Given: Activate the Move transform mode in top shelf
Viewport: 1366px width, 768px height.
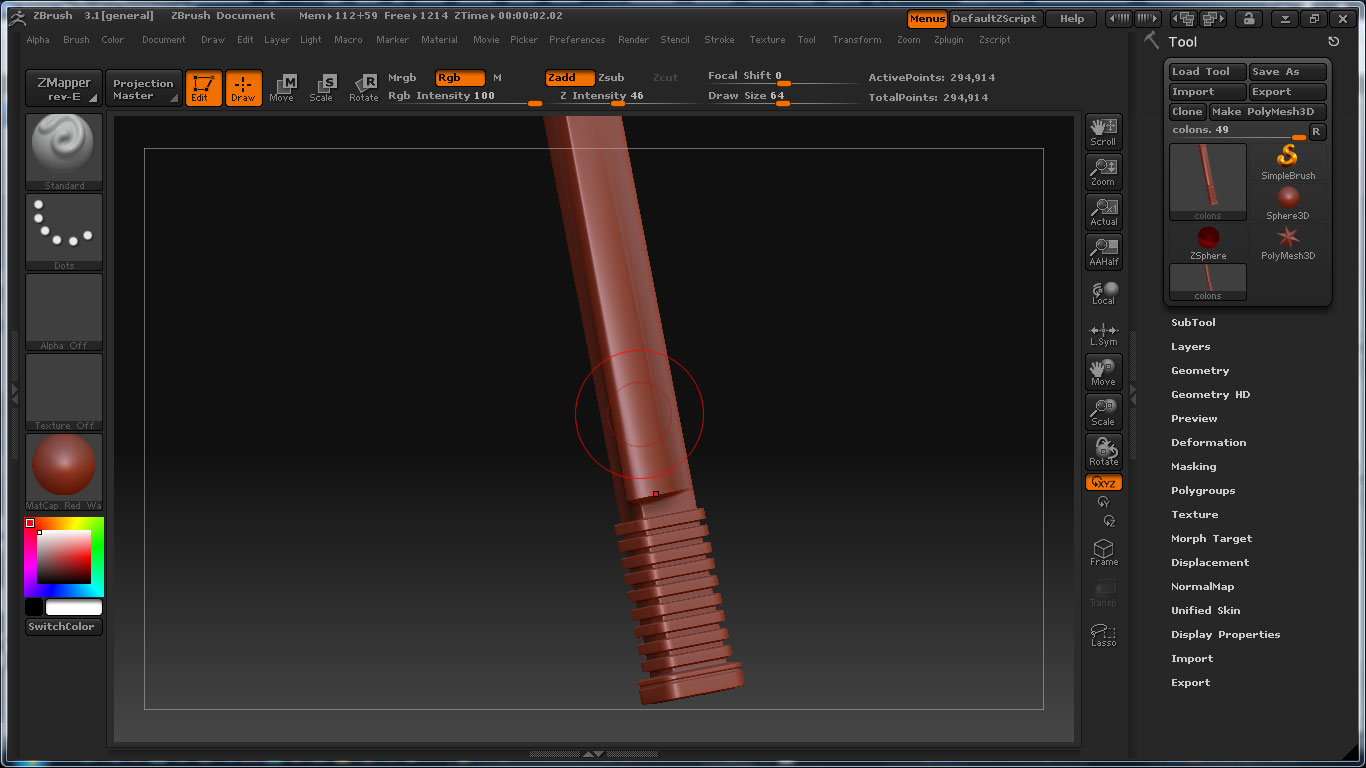Looking at the screenshot, I should coord(282,88).
